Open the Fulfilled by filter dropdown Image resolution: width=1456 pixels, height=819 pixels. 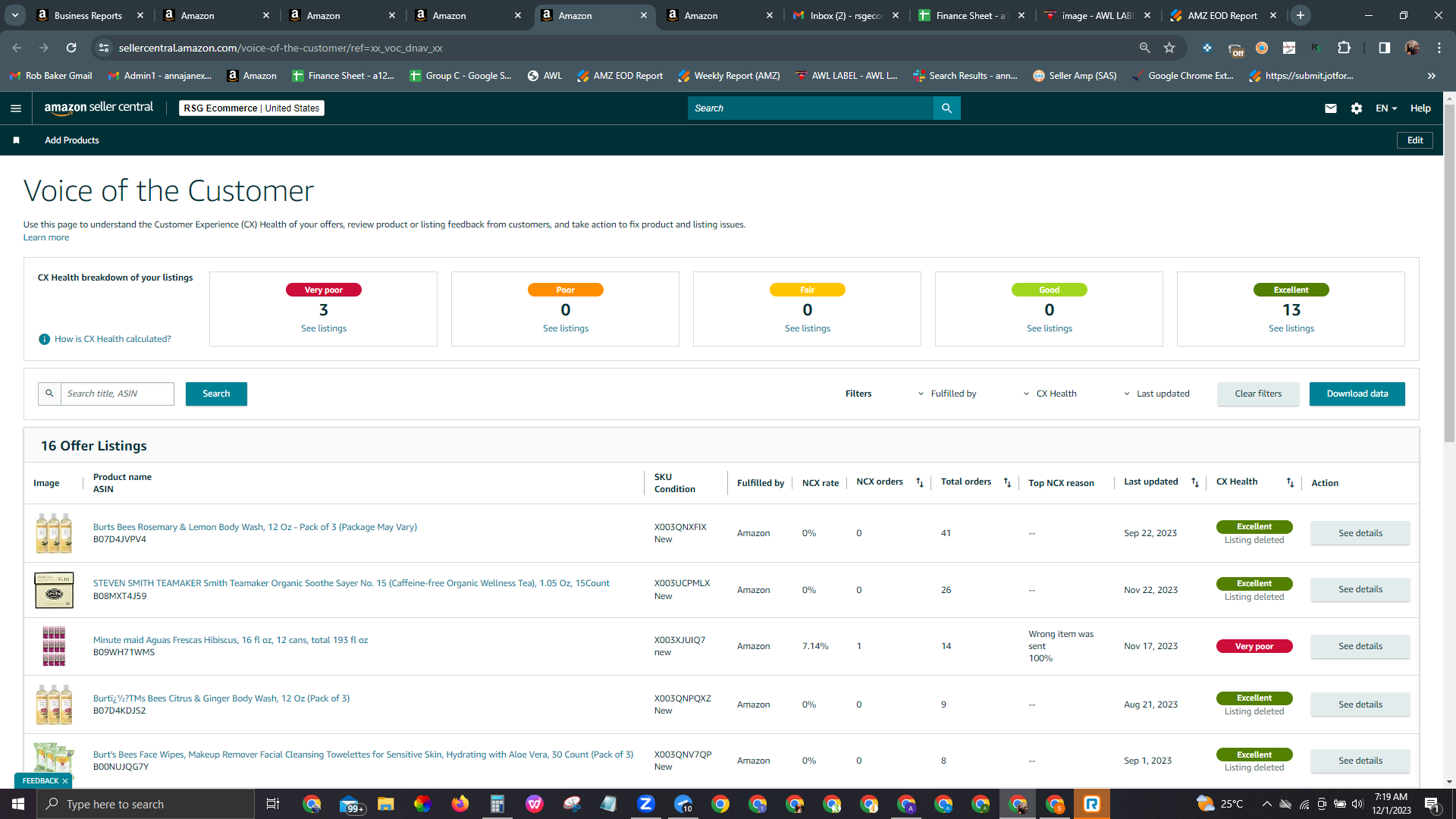click(x=947, y=394)
